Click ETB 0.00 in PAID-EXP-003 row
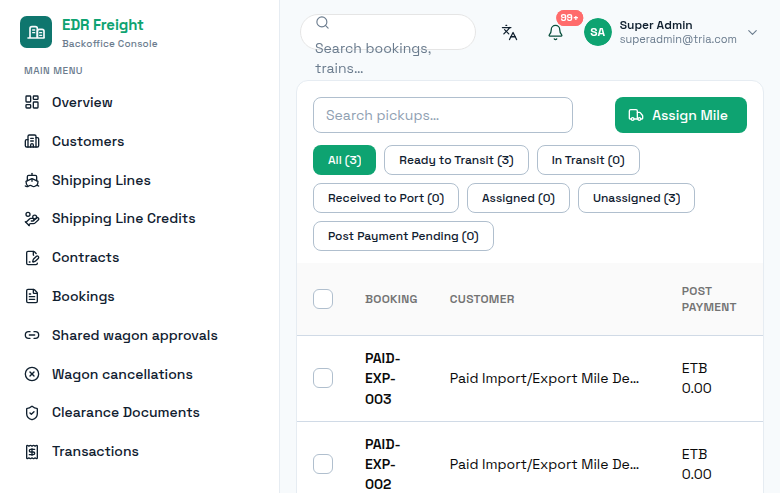 (696, 378)
